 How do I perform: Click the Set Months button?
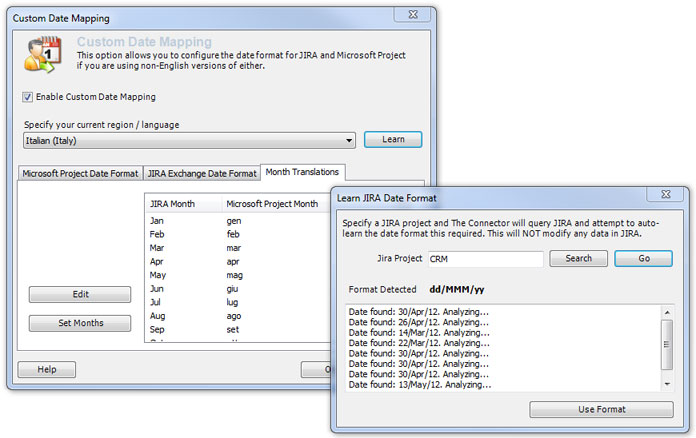coord(80,323)
